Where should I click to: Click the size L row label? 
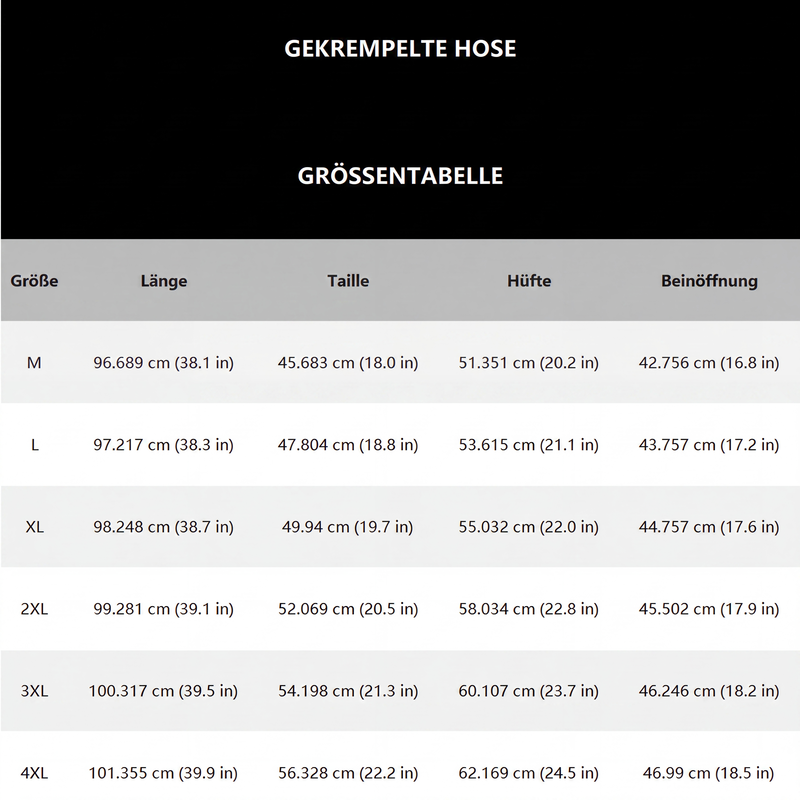[34, 445]
